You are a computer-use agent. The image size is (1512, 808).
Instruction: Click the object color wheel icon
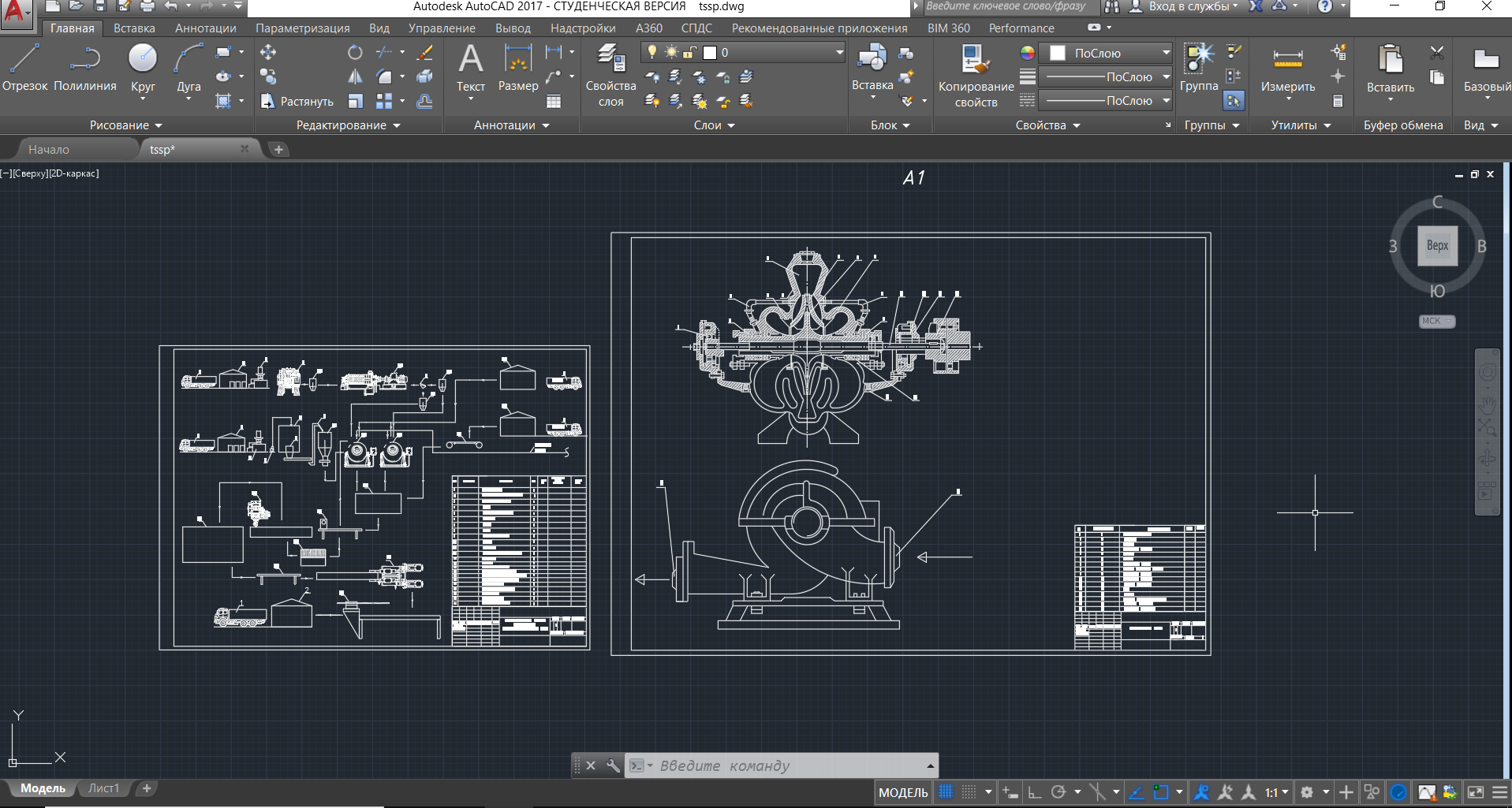(x=1027, y=53)
